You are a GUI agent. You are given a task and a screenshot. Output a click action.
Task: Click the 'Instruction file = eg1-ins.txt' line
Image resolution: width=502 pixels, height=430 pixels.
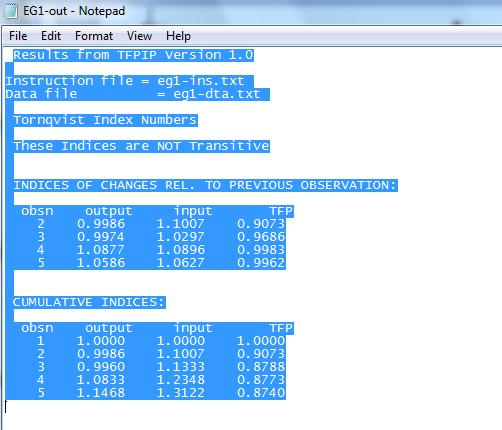coord(125,81)
